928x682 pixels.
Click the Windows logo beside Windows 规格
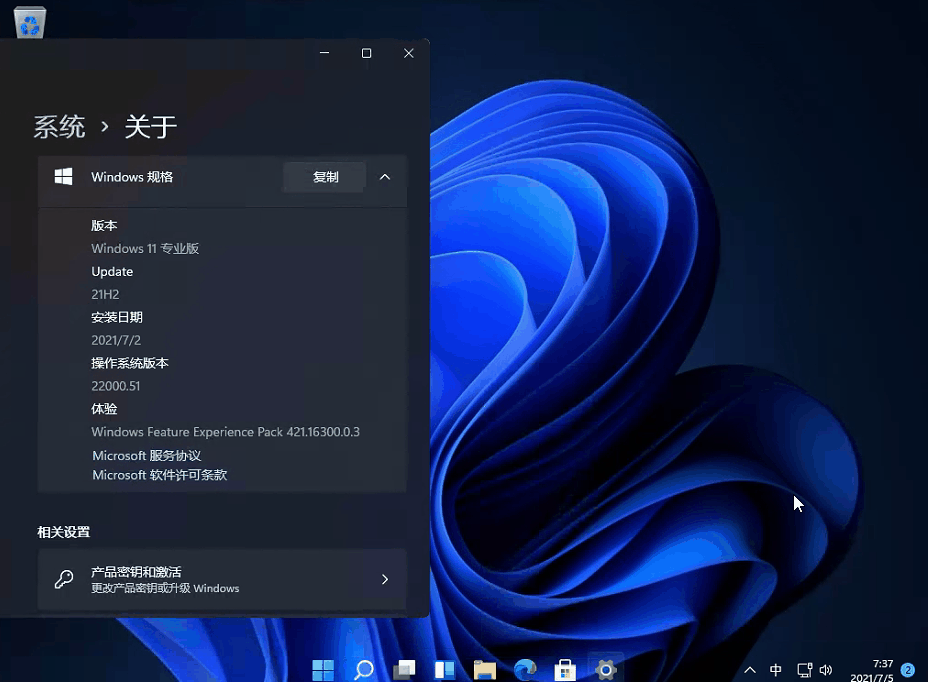click(x=63, y=176)
